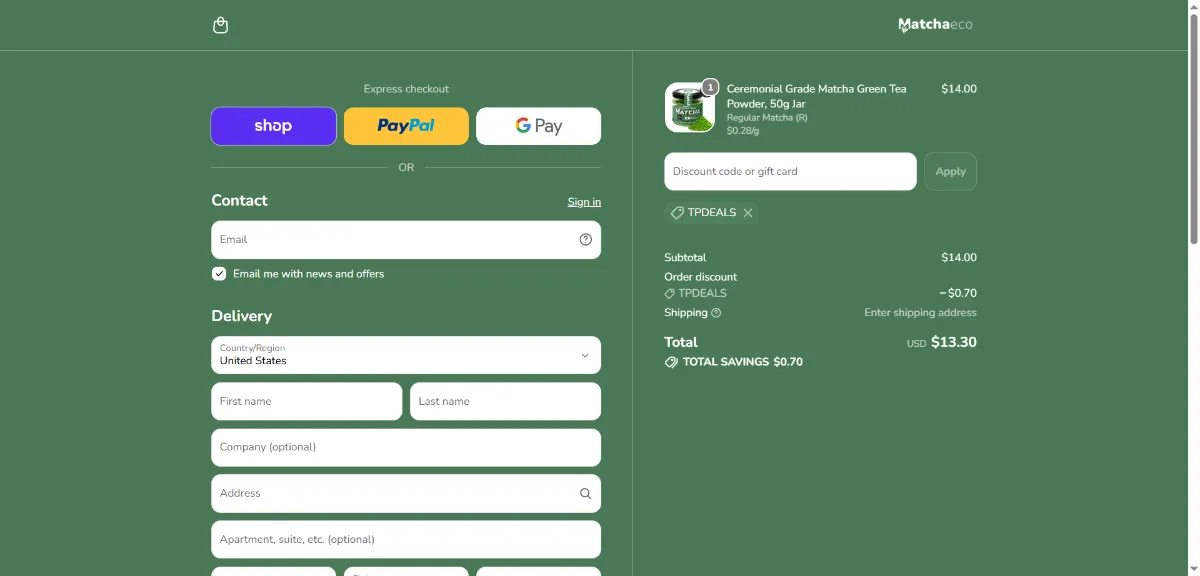Image resolution: width=1200 pixels, height=576 pixels.
Task: Toggle Email me with news and offers
Action: tap(219, 274)
